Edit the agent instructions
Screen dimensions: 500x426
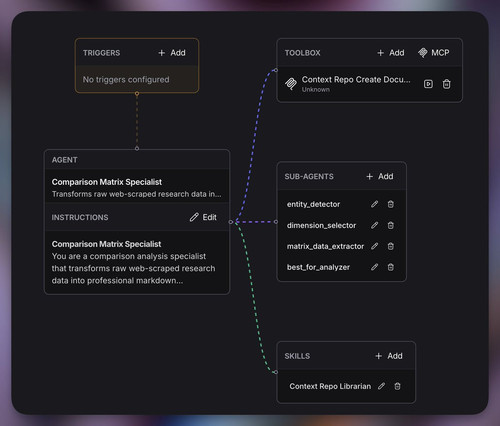point(203,217)
